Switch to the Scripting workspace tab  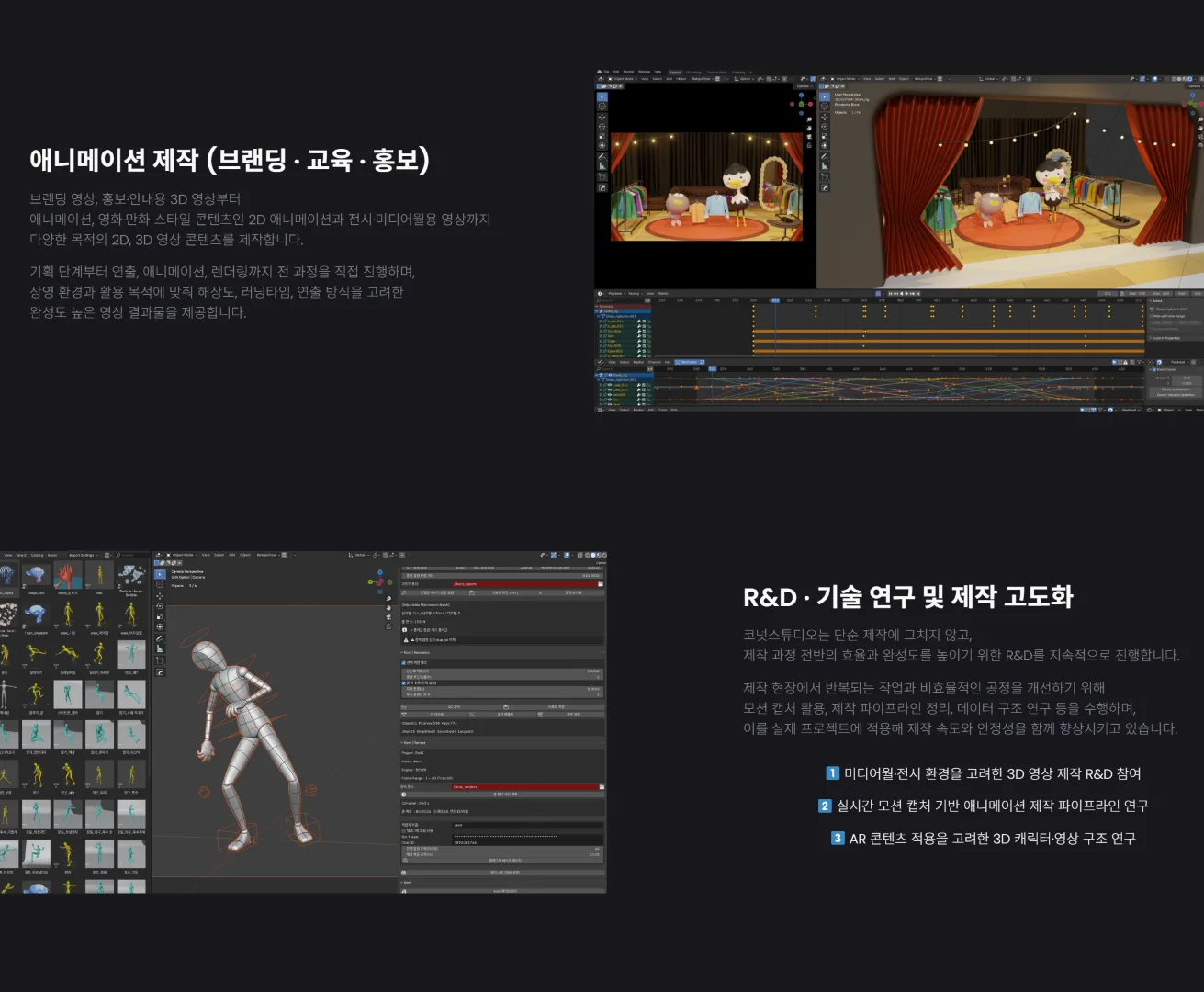click(x=738, y=73)
